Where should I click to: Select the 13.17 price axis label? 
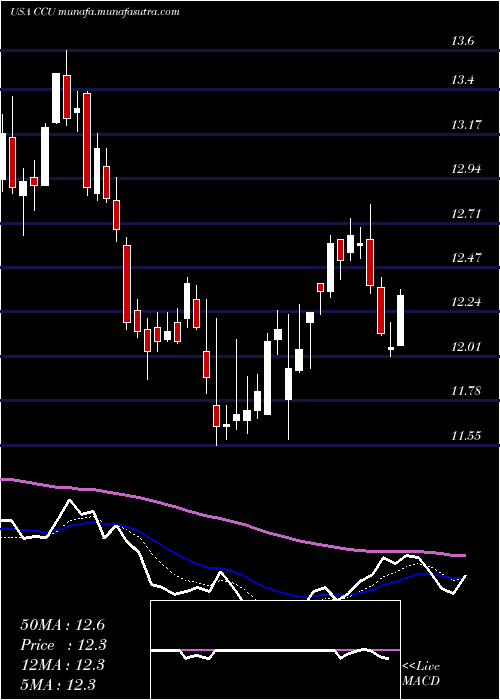coord(466,125)
